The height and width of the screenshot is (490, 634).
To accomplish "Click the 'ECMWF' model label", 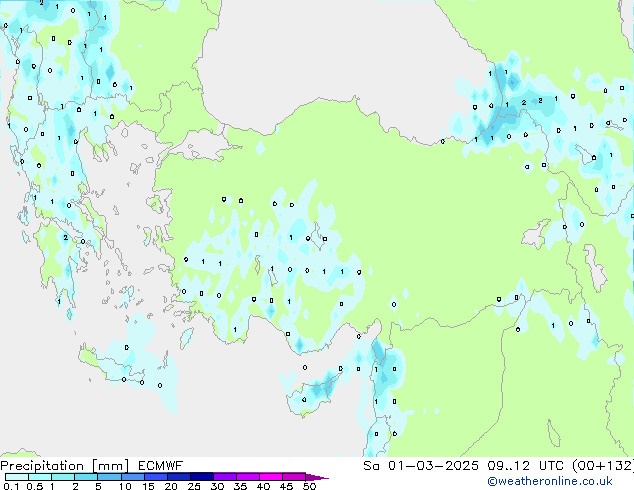I will [161, 466].
